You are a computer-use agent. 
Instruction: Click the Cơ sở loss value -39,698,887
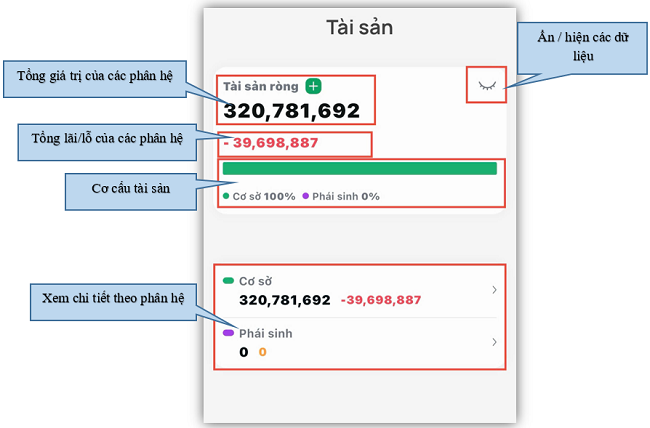[381, 300]
